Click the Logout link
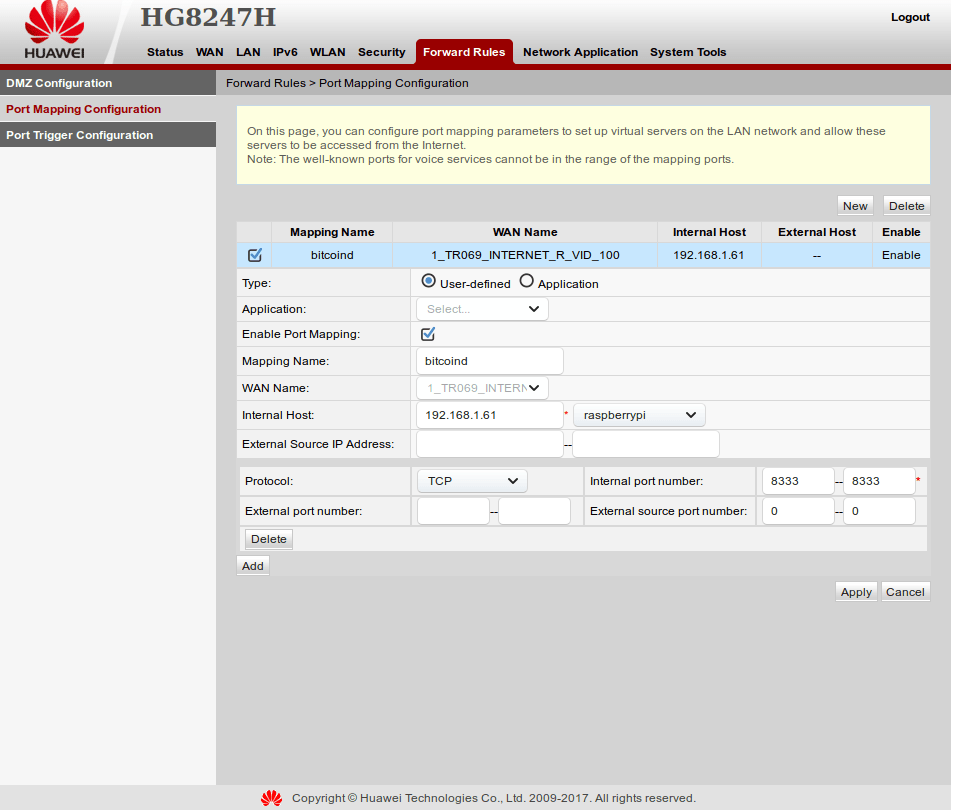 click(910, 17)
